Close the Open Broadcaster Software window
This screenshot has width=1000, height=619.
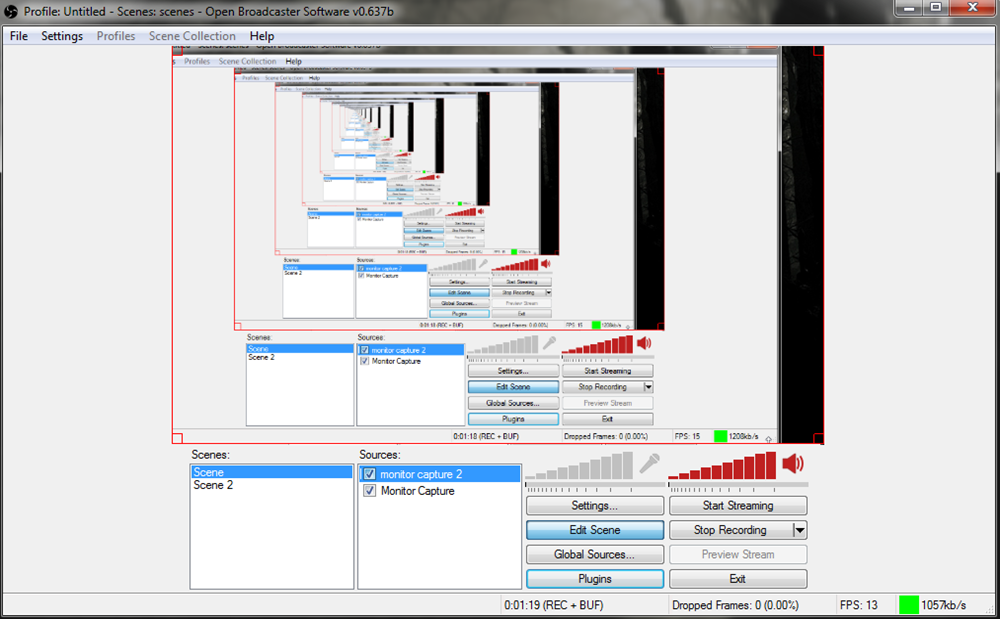tap(973, 8)
